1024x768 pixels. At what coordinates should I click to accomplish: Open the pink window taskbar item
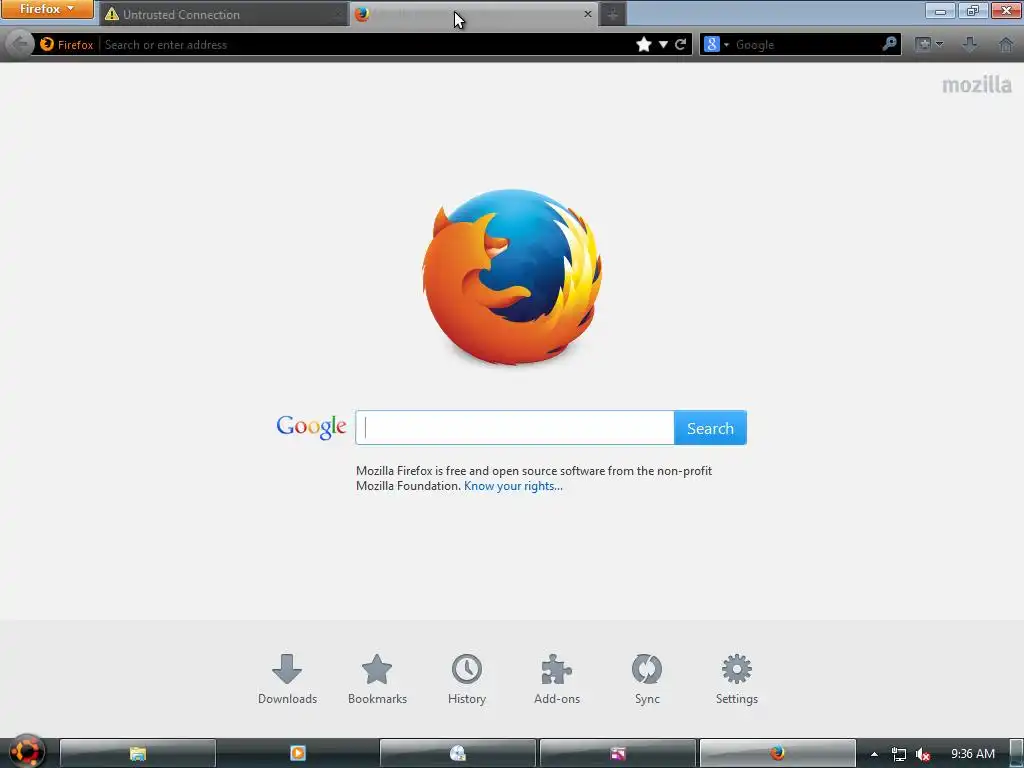(x=618, y=754)
